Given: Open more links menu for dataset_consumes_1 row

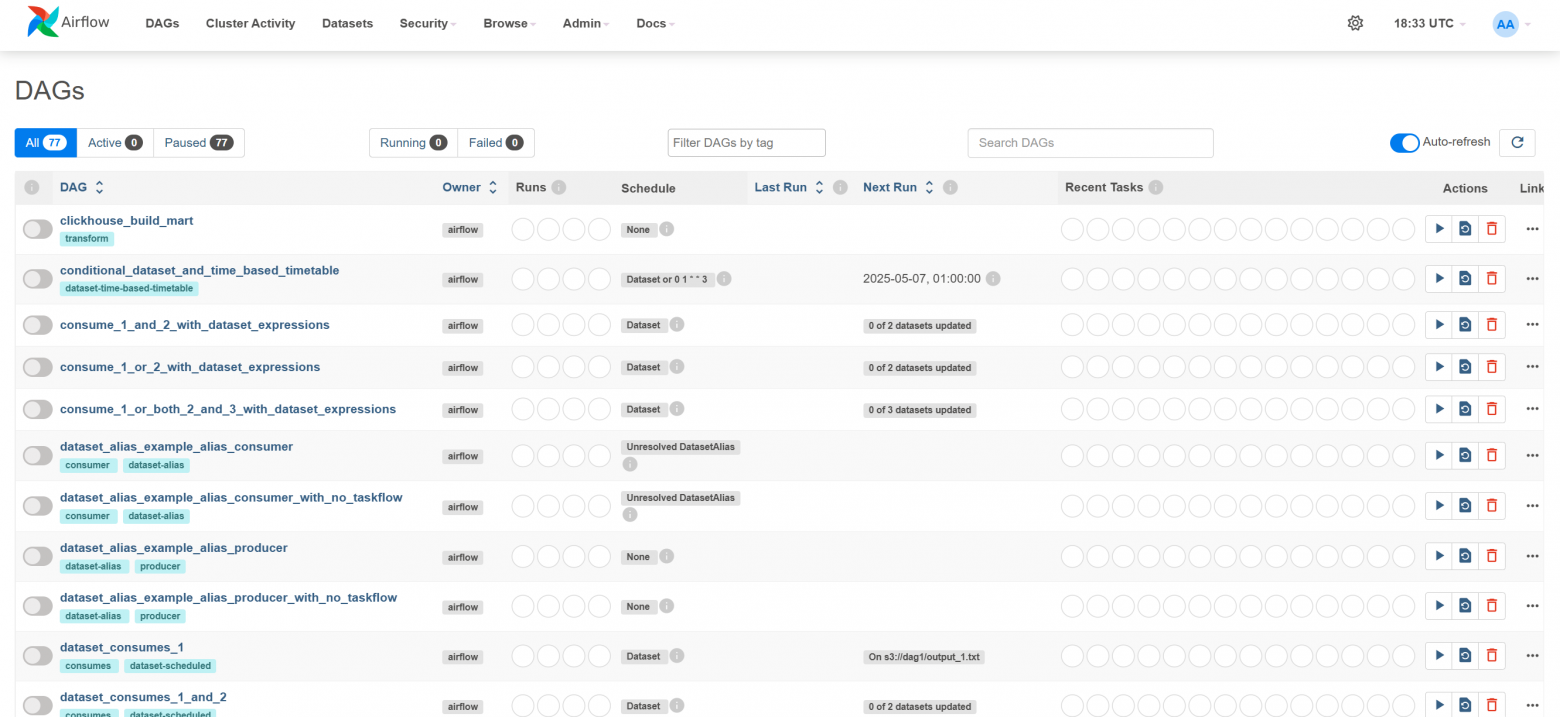Looking at the screenshot, I should 1532,656.
